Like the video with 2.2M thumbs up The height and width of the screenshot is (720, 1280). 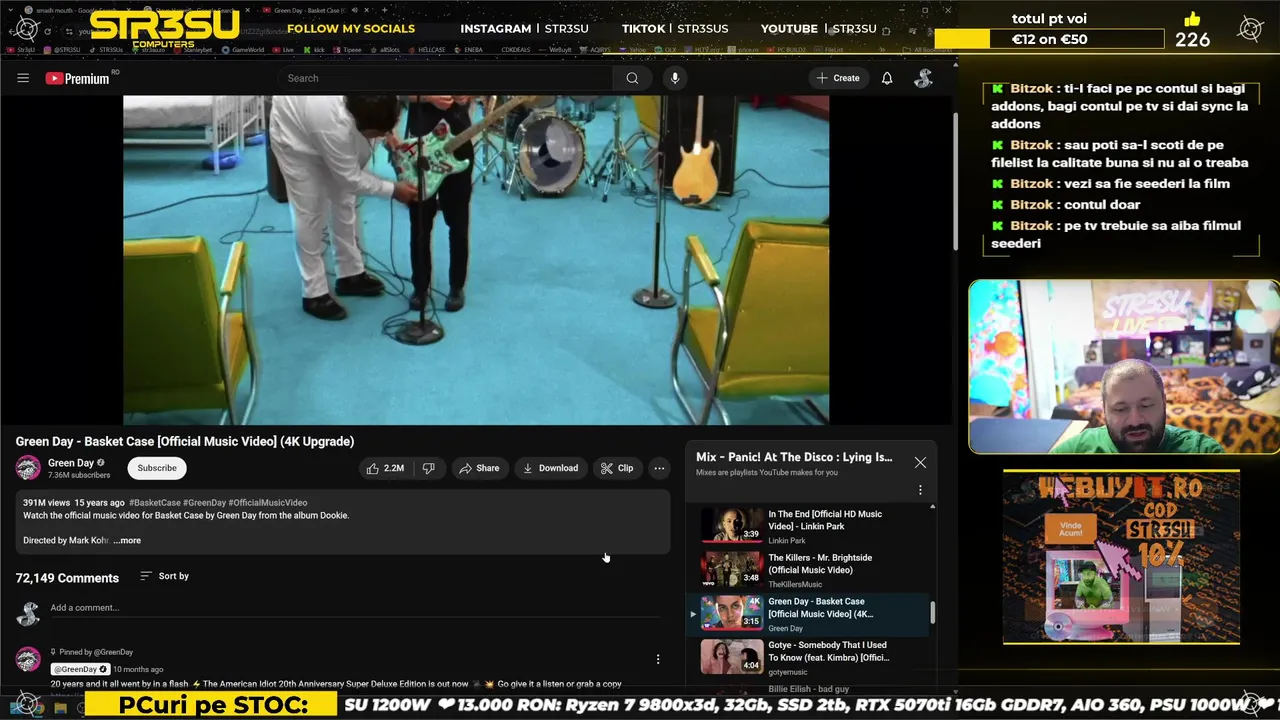[x=385, y=468]
